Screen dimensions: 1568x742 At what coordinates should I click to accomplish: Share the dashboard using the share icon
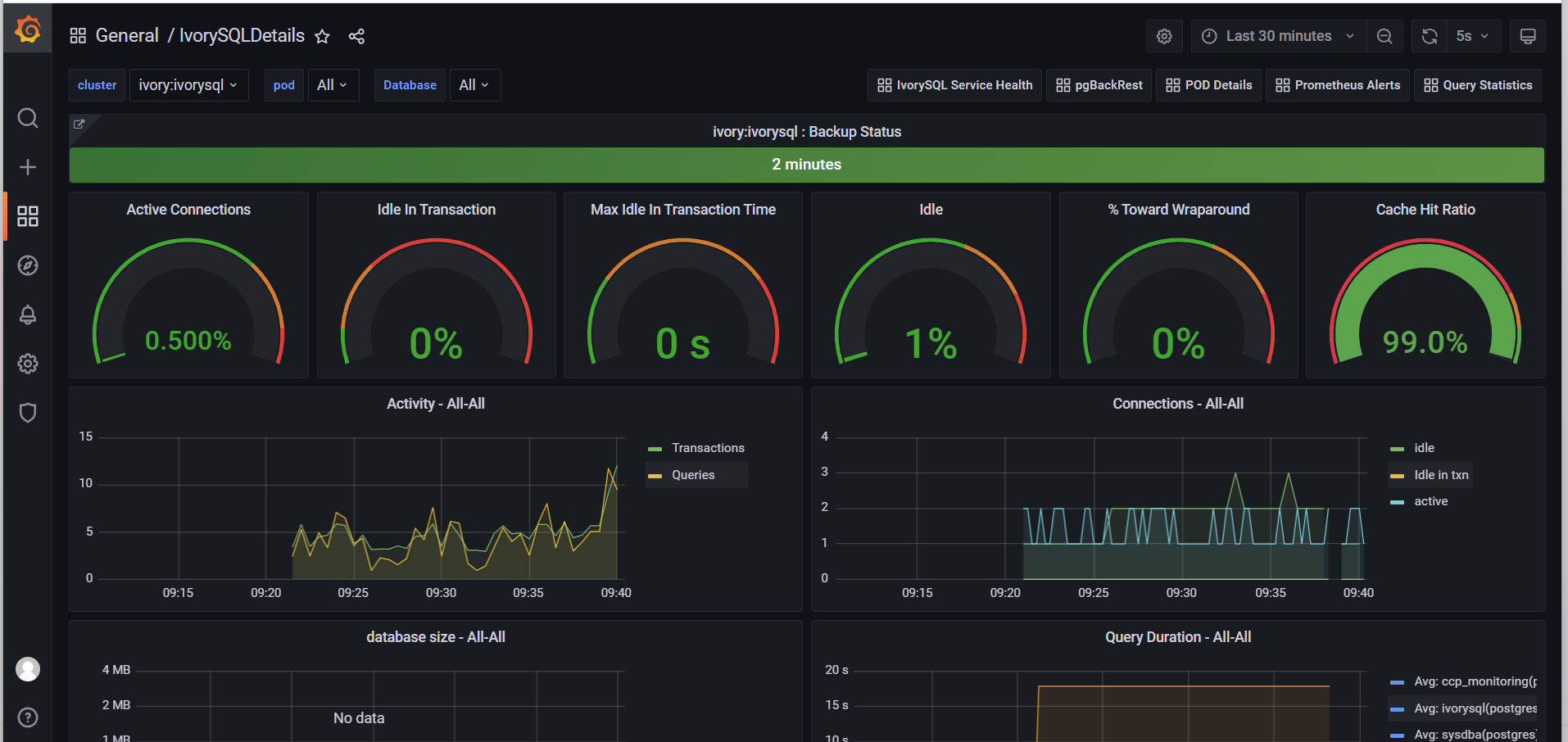[x=356, y=36]
